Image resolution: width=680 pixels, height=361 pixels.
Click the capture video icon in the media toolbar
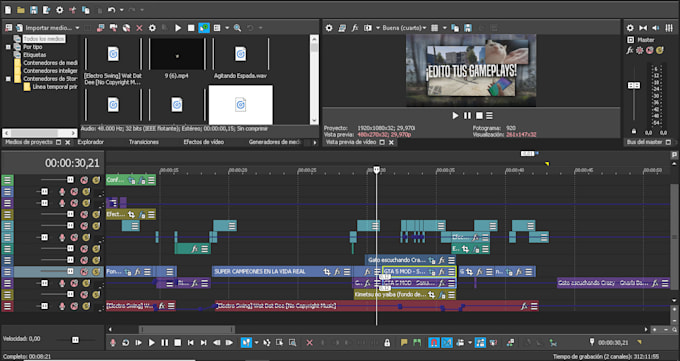[x=113, y=28]
